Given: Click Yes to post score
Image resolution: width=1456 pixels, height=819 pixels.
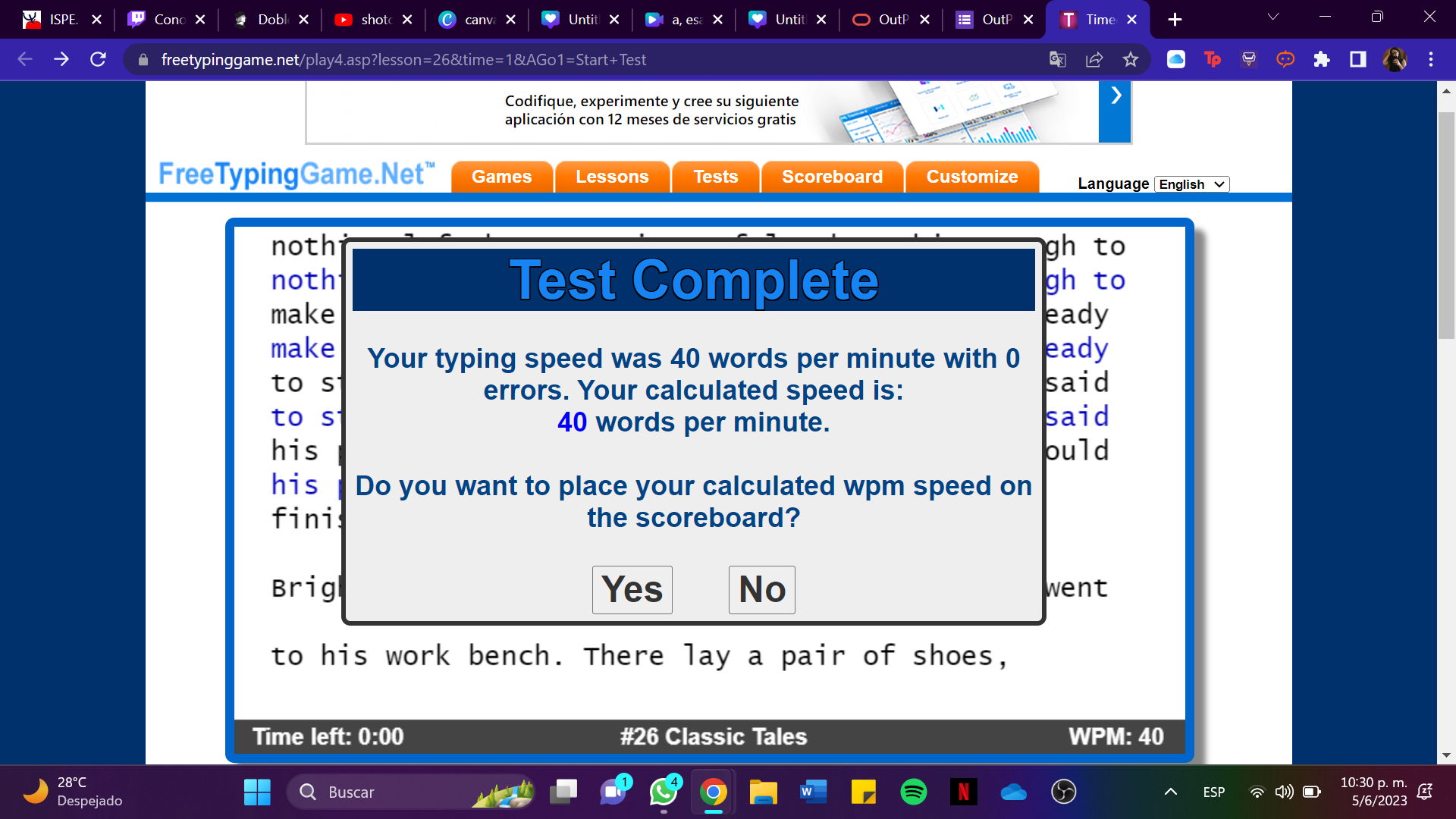Looking at the screenshot, I should click(632, 589).
